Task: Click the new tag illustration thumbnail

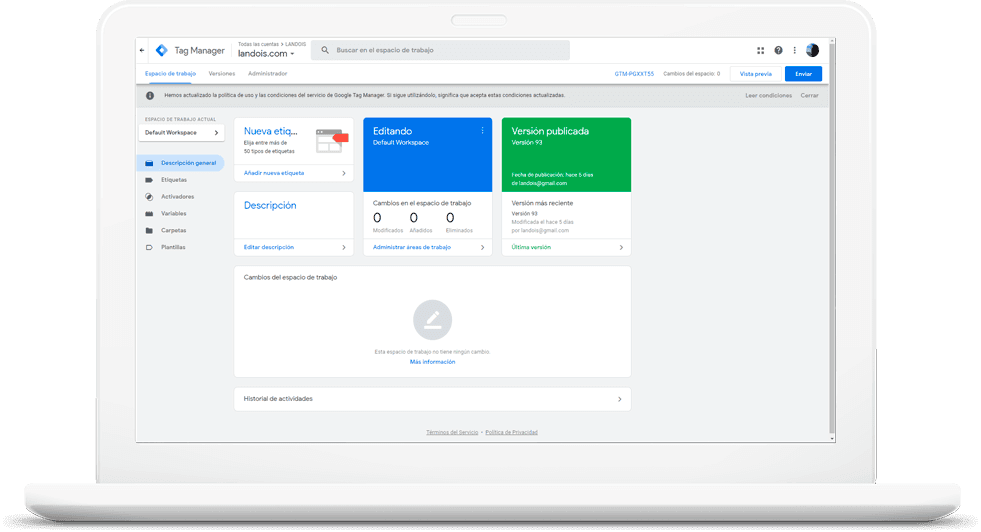Action: [332, 141]
